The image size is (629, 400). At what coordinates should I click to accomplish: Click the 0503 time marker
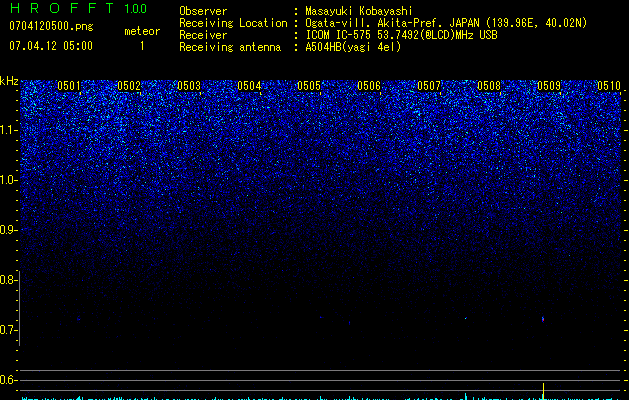pyautogui.click(x=189, y=86)
